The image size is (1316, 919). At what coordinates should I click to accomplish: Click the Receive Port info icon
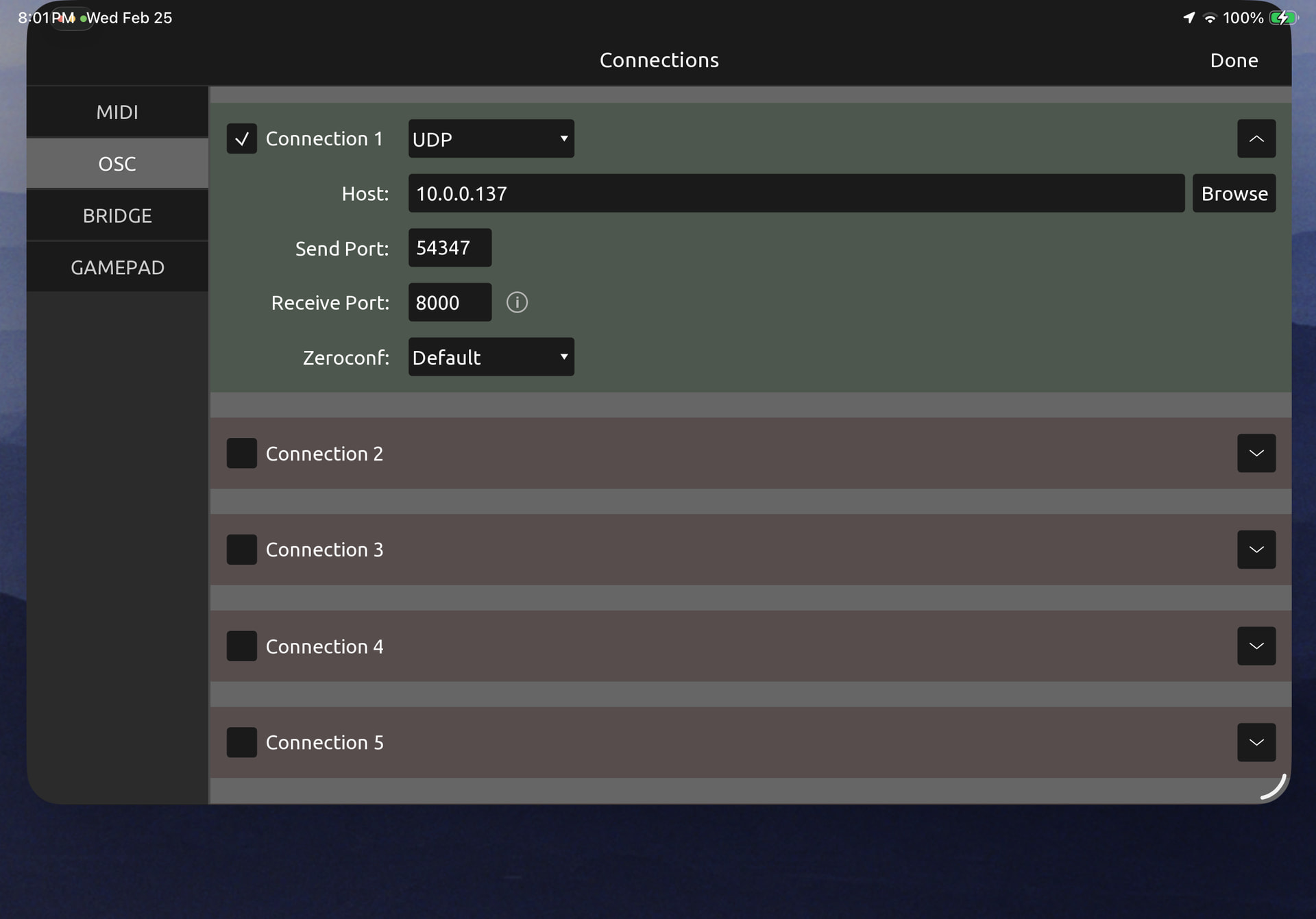[x=517, y=302]
